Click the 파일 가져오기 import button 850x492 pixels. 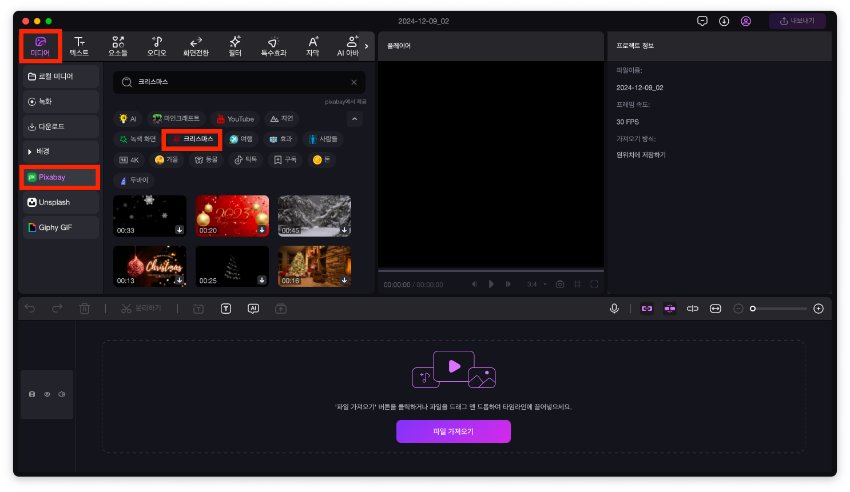453,431
